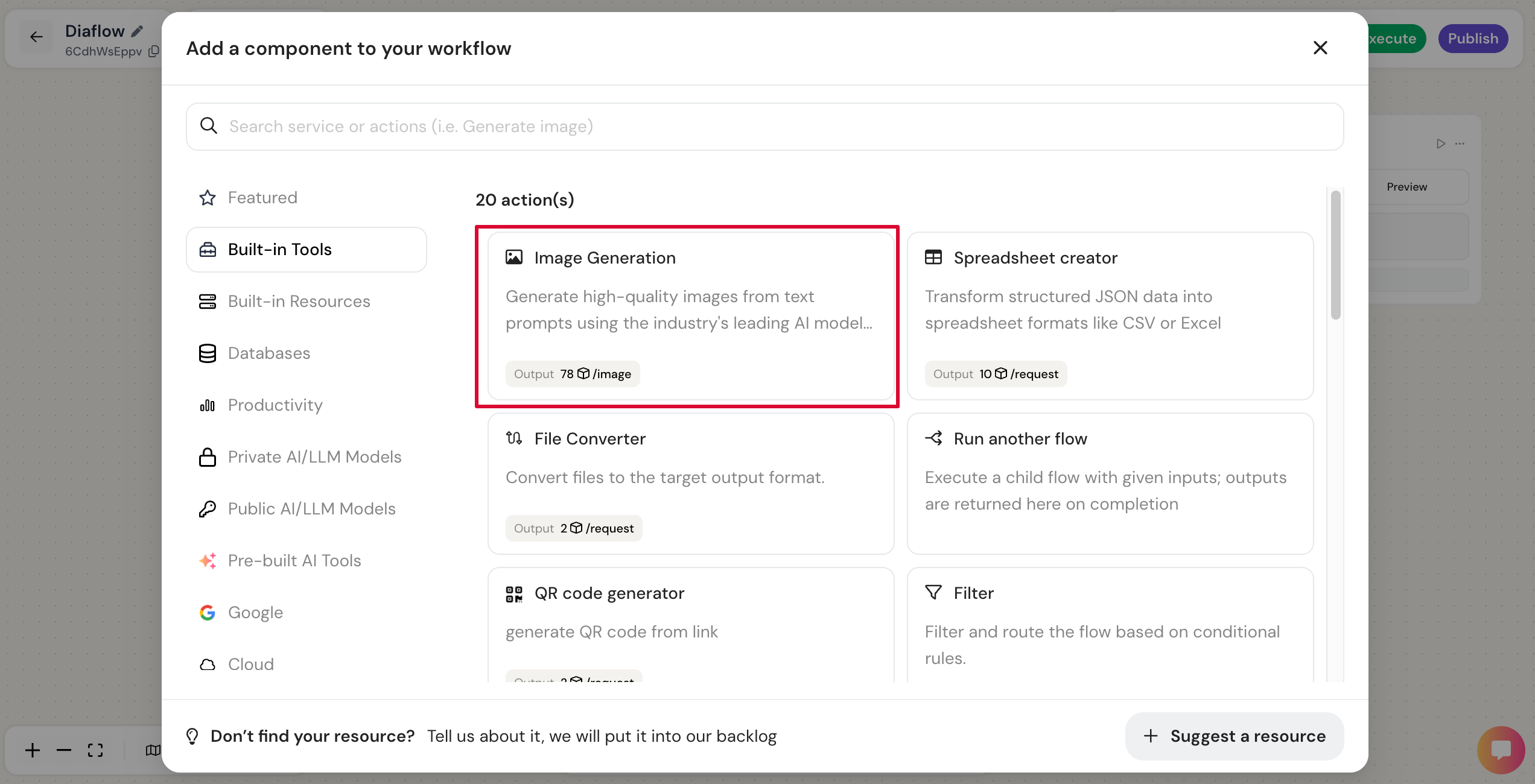Close the add component dialog
The height and width of the screenshot is (784, 1535).
coord(1320,48)
